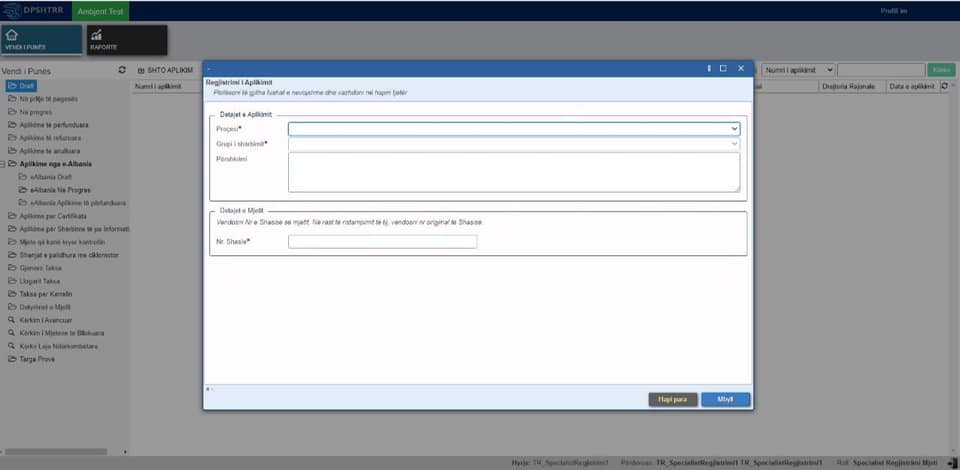
Task: Click the grid refresh icon beside Data e aplikimit
Action: (x=944, y=87)
